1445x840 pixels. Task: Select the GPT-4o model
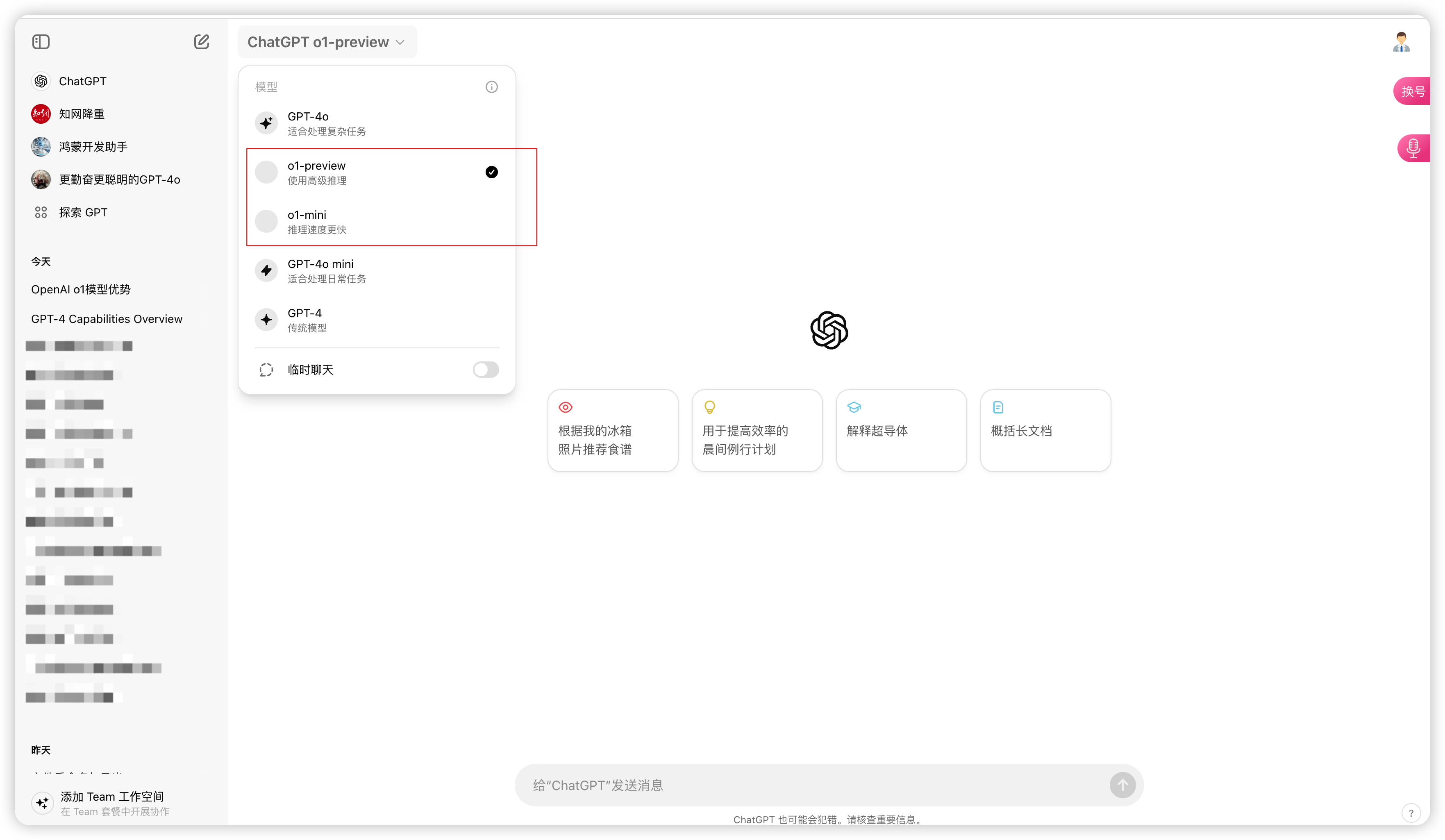point(377,123)
